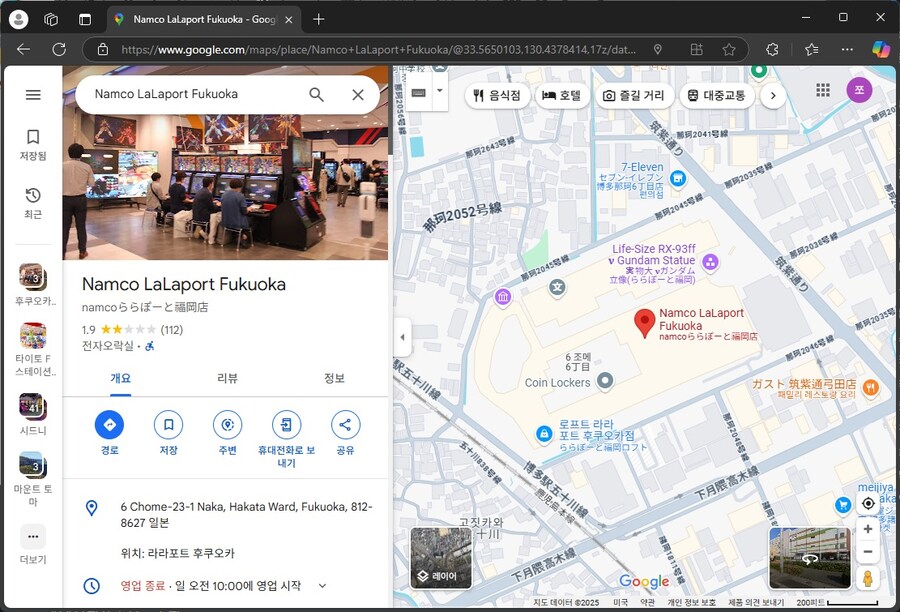Open the browser tab actions menu
The width and height of the screenshot is (900, 612).
(85, 20)
